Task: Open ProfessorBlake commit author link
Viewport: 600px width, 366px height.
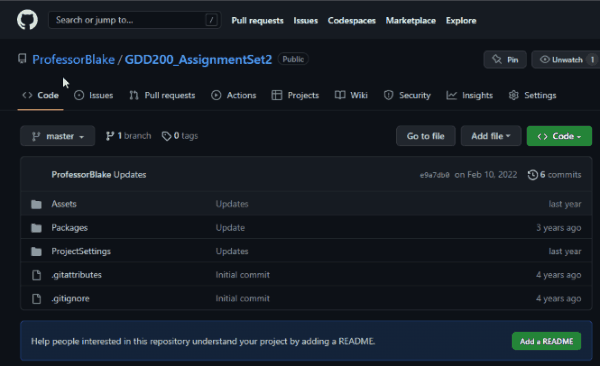Action: [x=81, y=175]
